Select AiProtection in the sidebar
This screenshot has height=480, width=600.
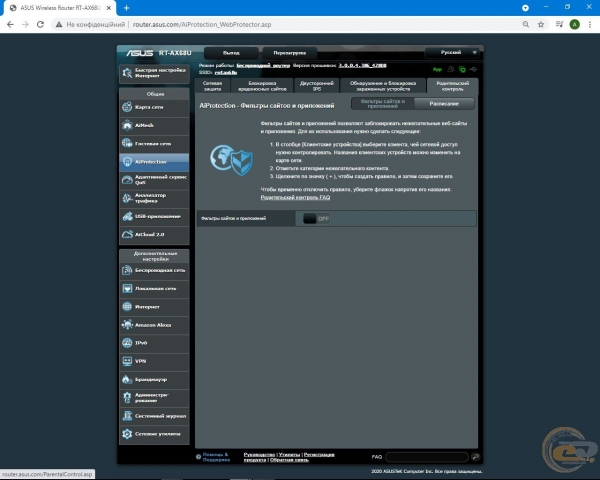[x=154, y=162]
